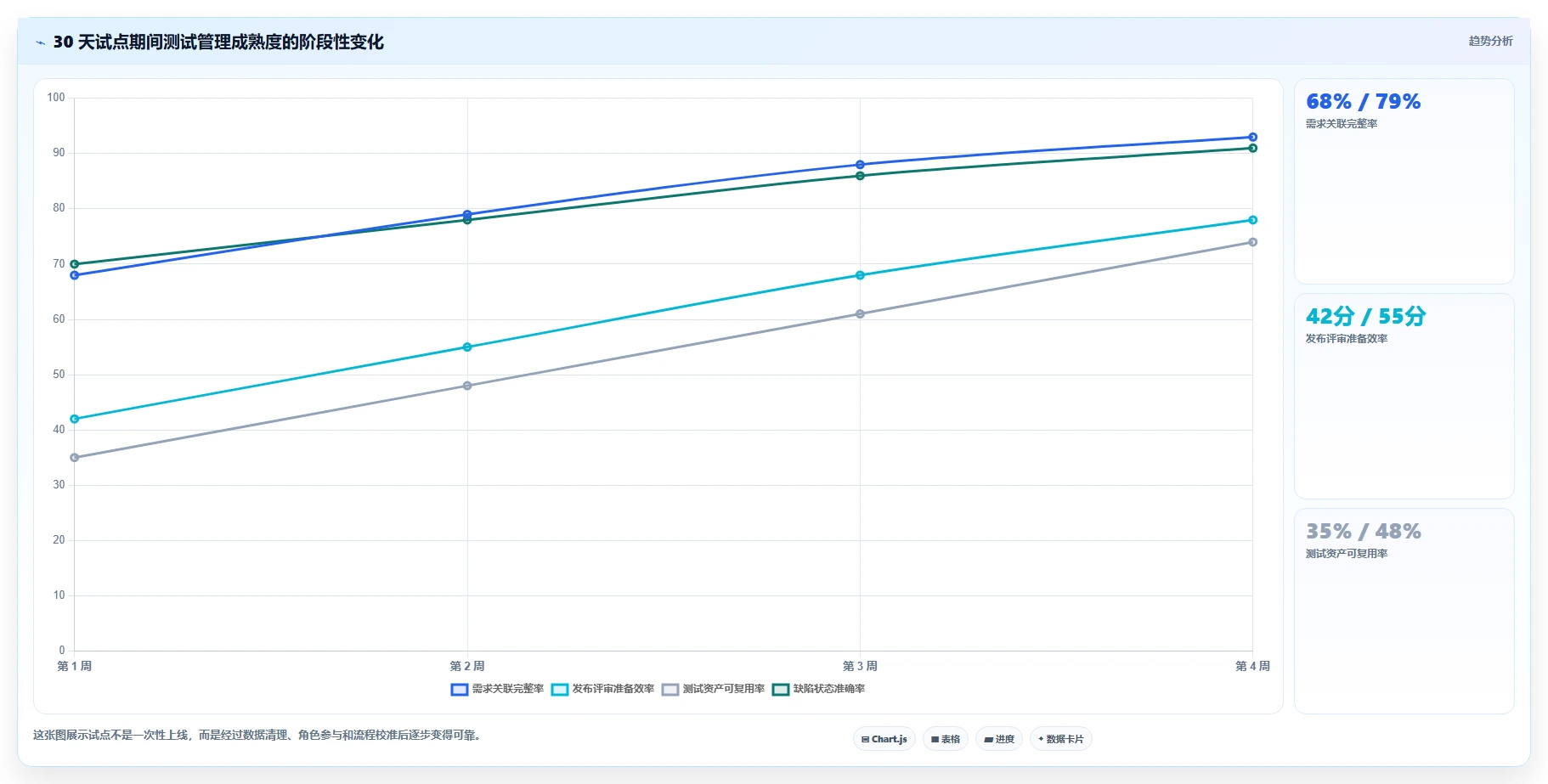Viewport: 1548px width, 784px height.
Task: Click 第 4 周 blue data point at 93
Action: (1252, 137)
